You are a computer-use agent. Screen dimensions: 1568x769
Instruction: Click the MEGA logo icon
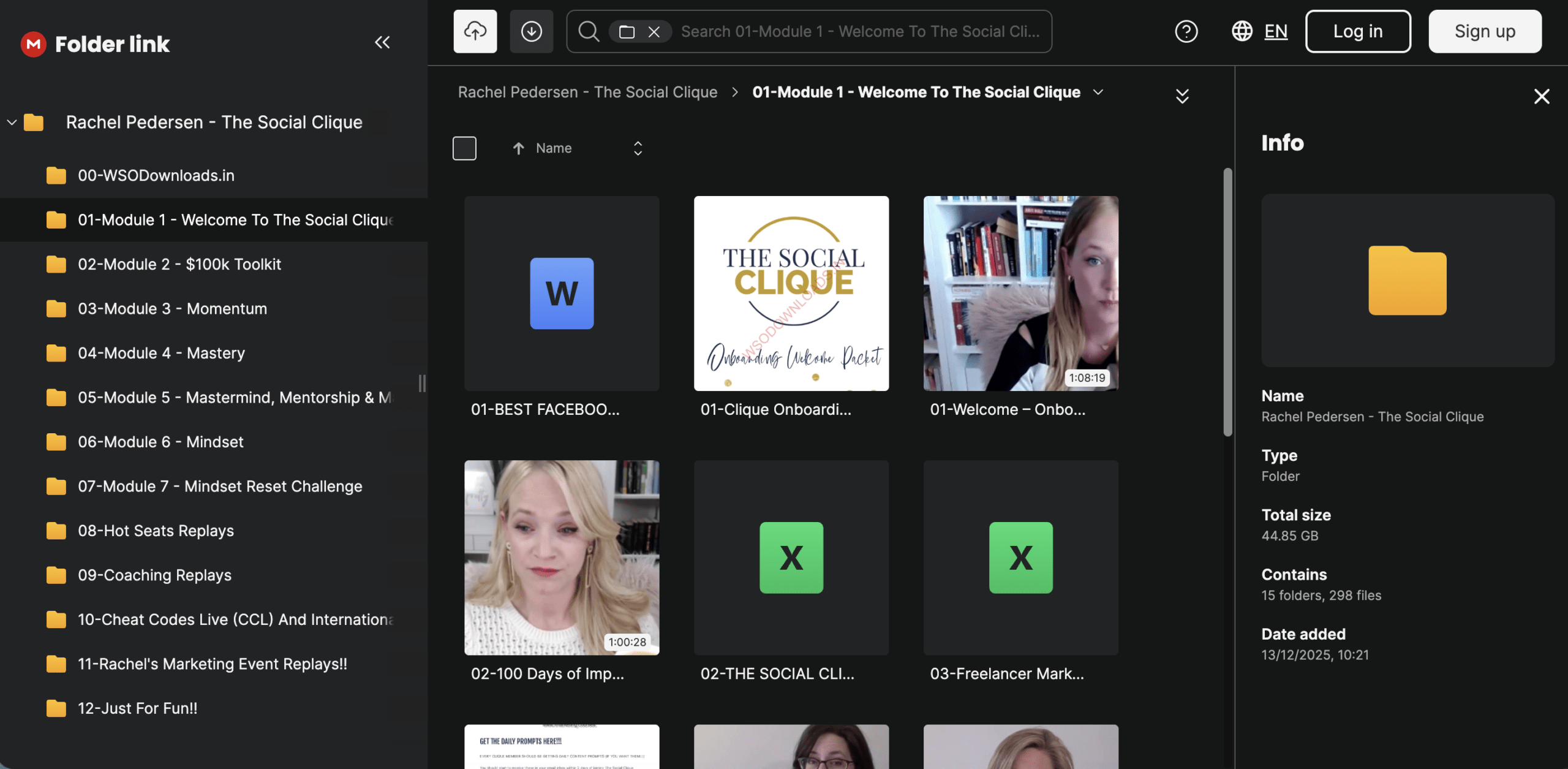tap(33, 44)
